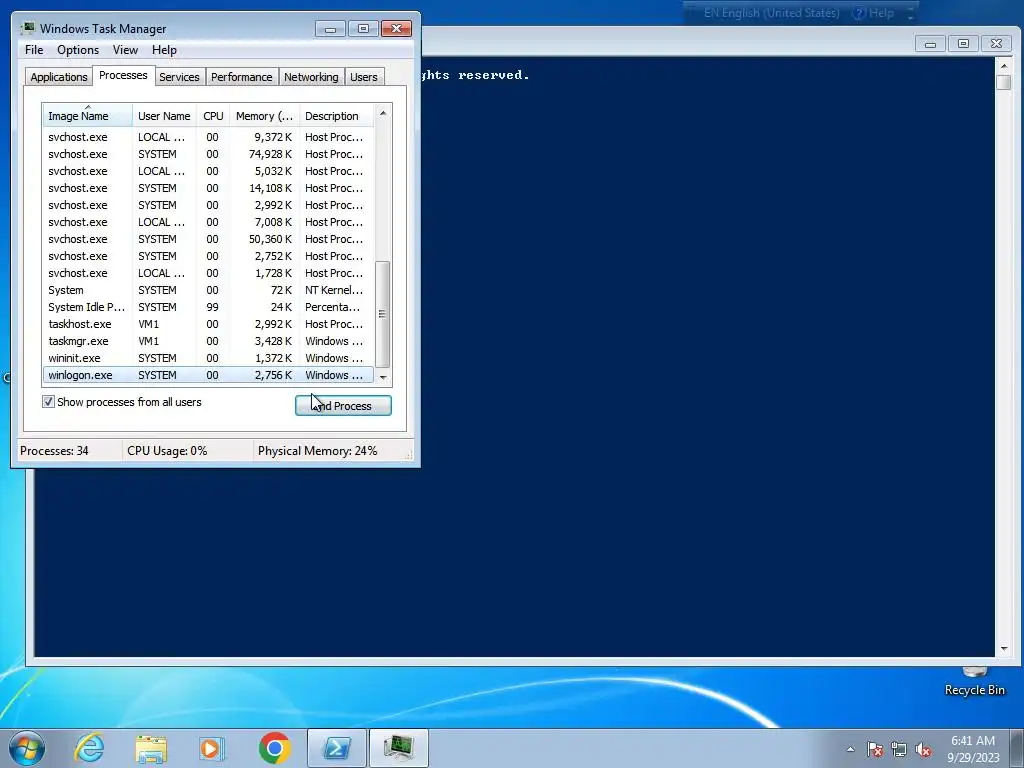Click the network tray icon
Screen dimensions: 1024x768
(x=899, y=749)
